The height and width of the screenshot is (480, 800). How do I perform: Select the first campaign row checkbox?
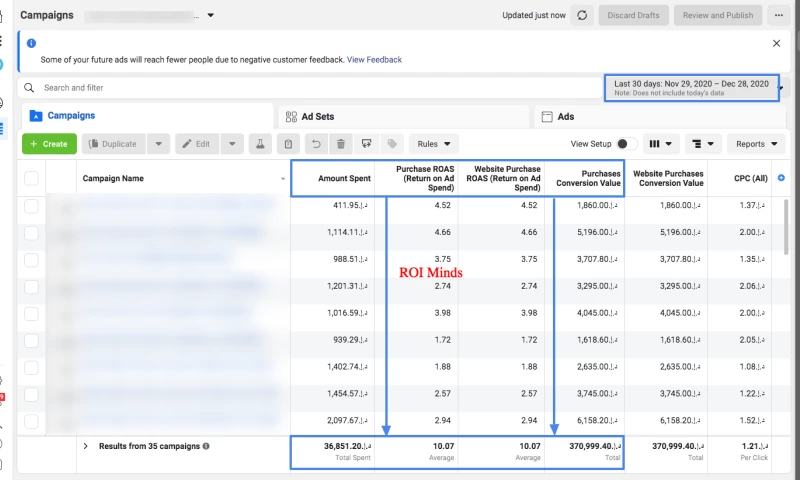[31, 206]
